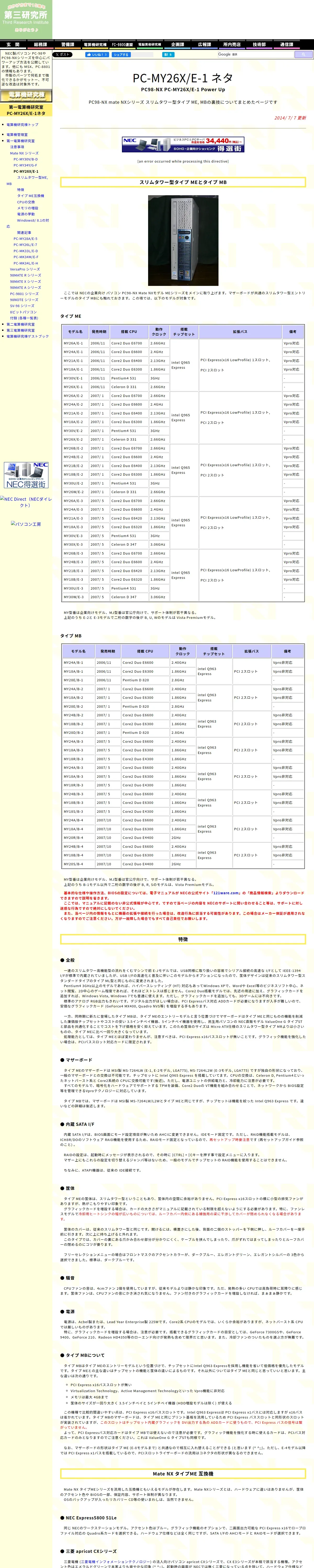The width and height of the screenshot is (314, 1568).
Task: Open 関連記事 sidebar link
Action: [x=24, y=233]
